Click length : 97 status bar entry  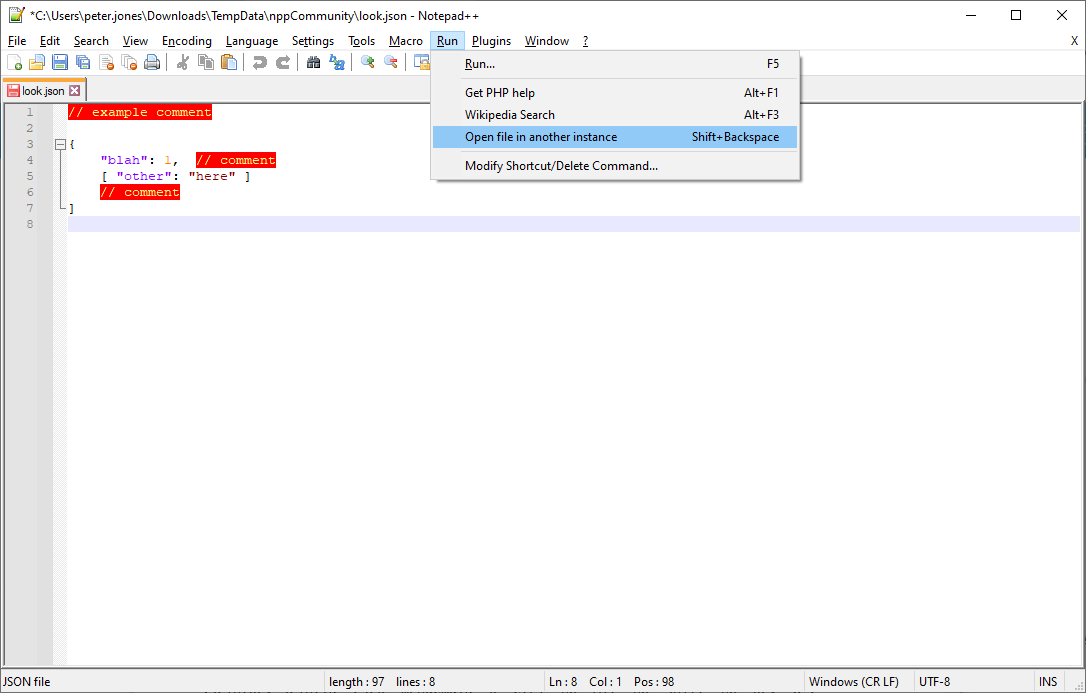pyautogui.click(x=357, y=682)
